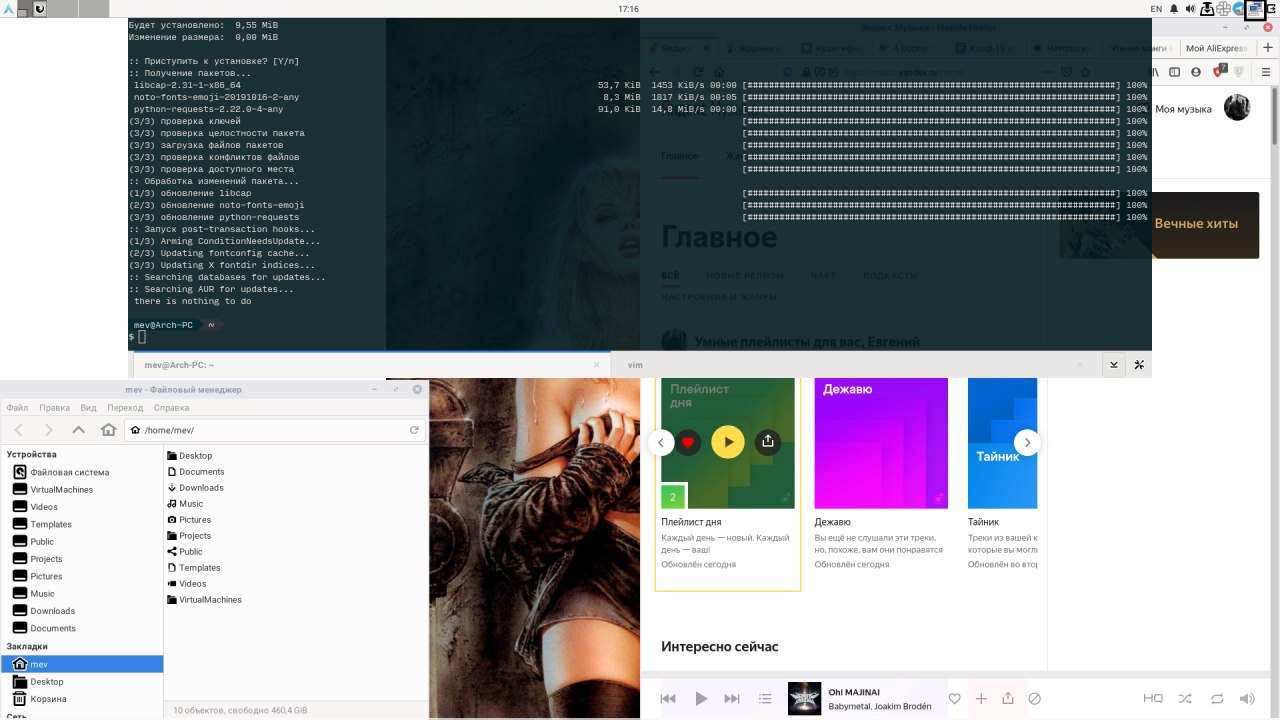The height and width of the screenshot is (720, 1280).
Task: Select the Downloads folder in file list
Action: coord(195,488)
